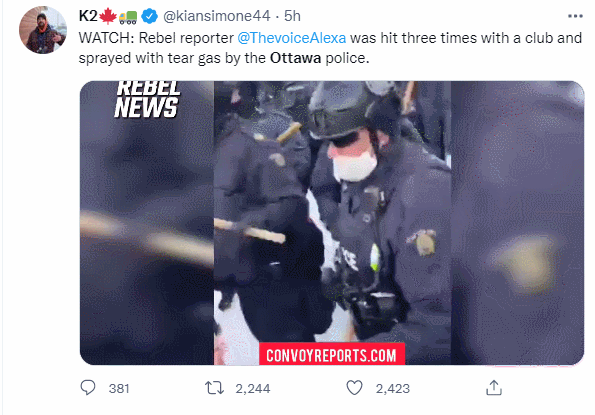Click the 2,244 retweets count
The height and width of the screenshot is (415, 595).
pos(253,388)
